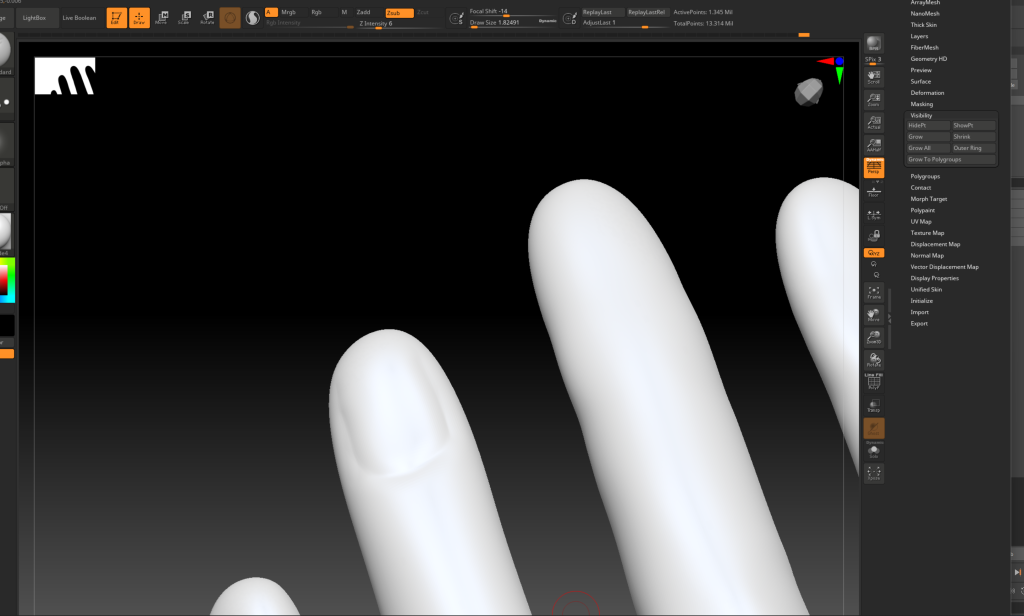Collapse the Visibility subpalette
Image resolution: width=1024 pixels, height=616 pixels.
921,115
